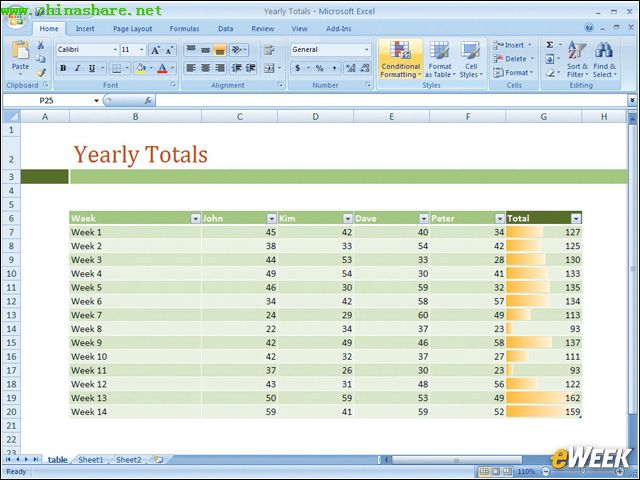Open the Peter column filter dropdown
This screenshot has height=480, width=640.
coord(500,219)
